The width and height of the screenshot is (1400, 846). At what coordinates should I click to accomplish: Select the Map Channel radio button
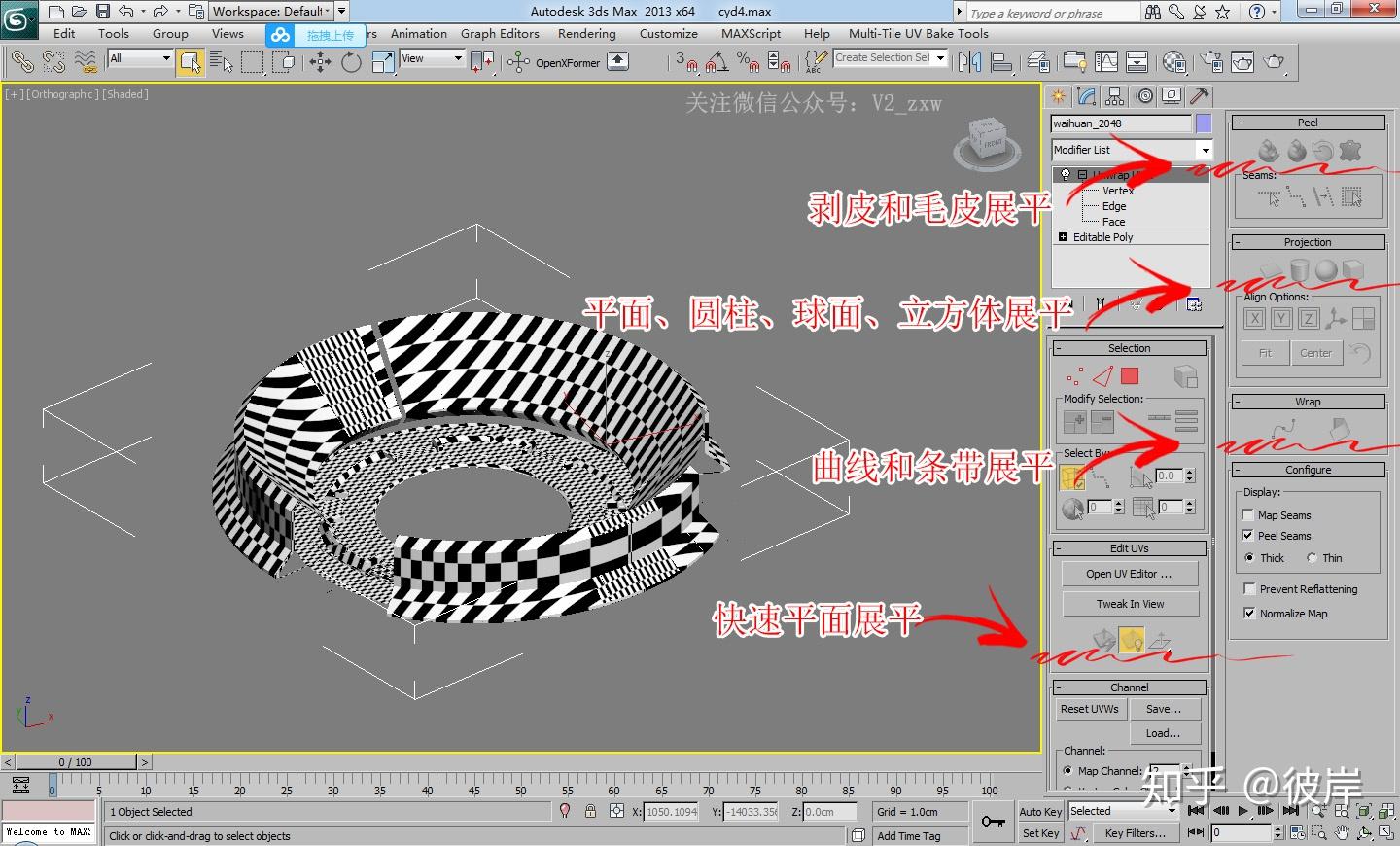coord(1068,771)
